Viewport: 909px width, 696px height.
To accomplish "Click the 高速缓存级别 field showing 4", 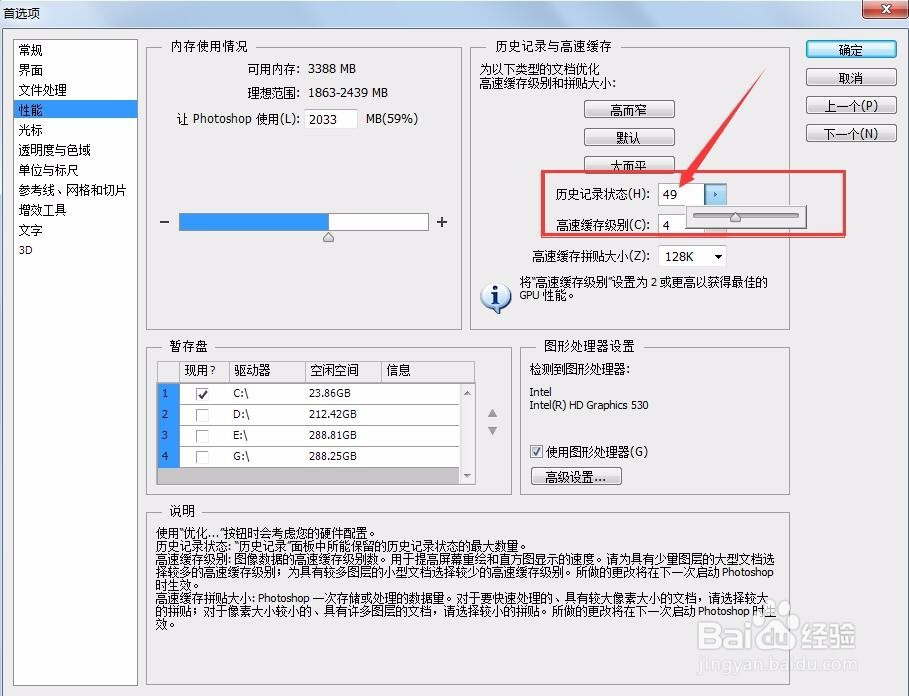I will [672, 225].
